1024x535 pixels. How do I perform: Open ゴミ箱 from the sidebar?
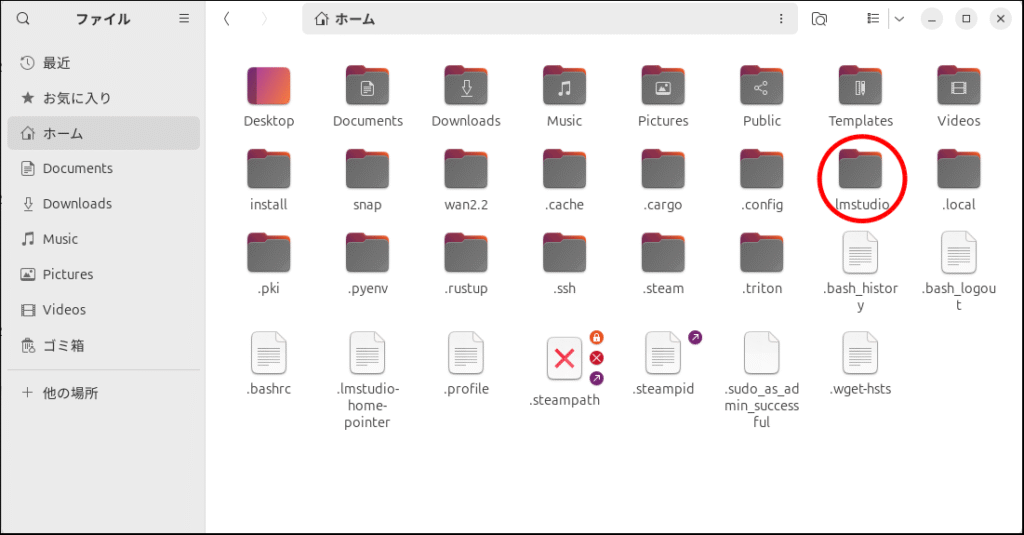(63, 345)
